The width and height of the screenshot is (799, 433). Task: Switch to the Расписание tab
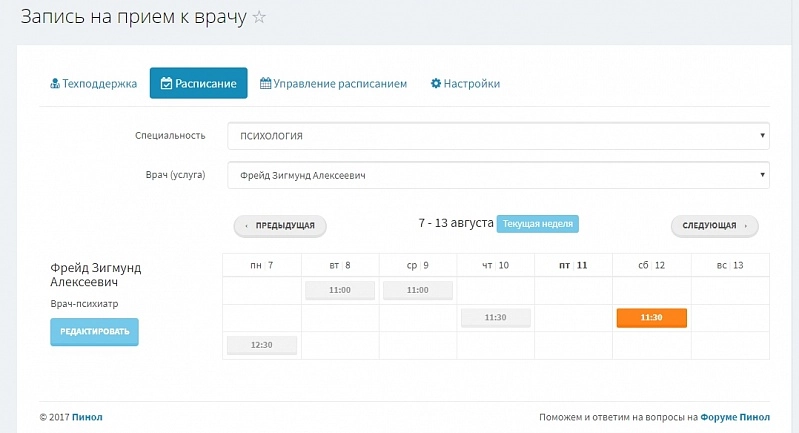click(x=199, y=84)
